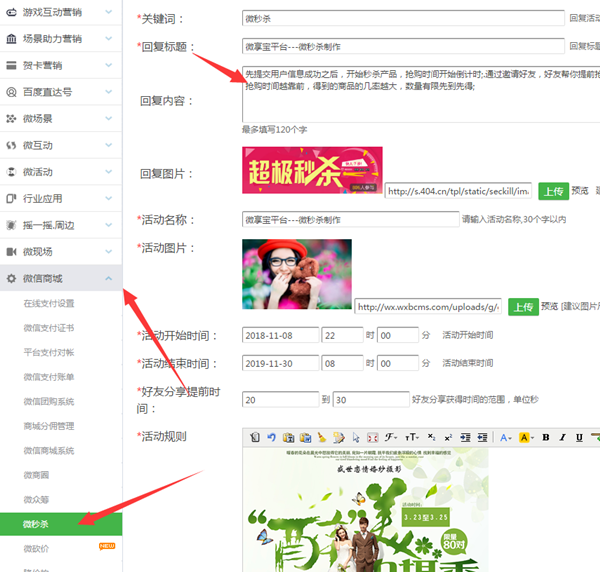The height and width of the screenshot is (572, 600).
Task: Collapse the 微信商城 sidebar section
Action: point(60,278)
